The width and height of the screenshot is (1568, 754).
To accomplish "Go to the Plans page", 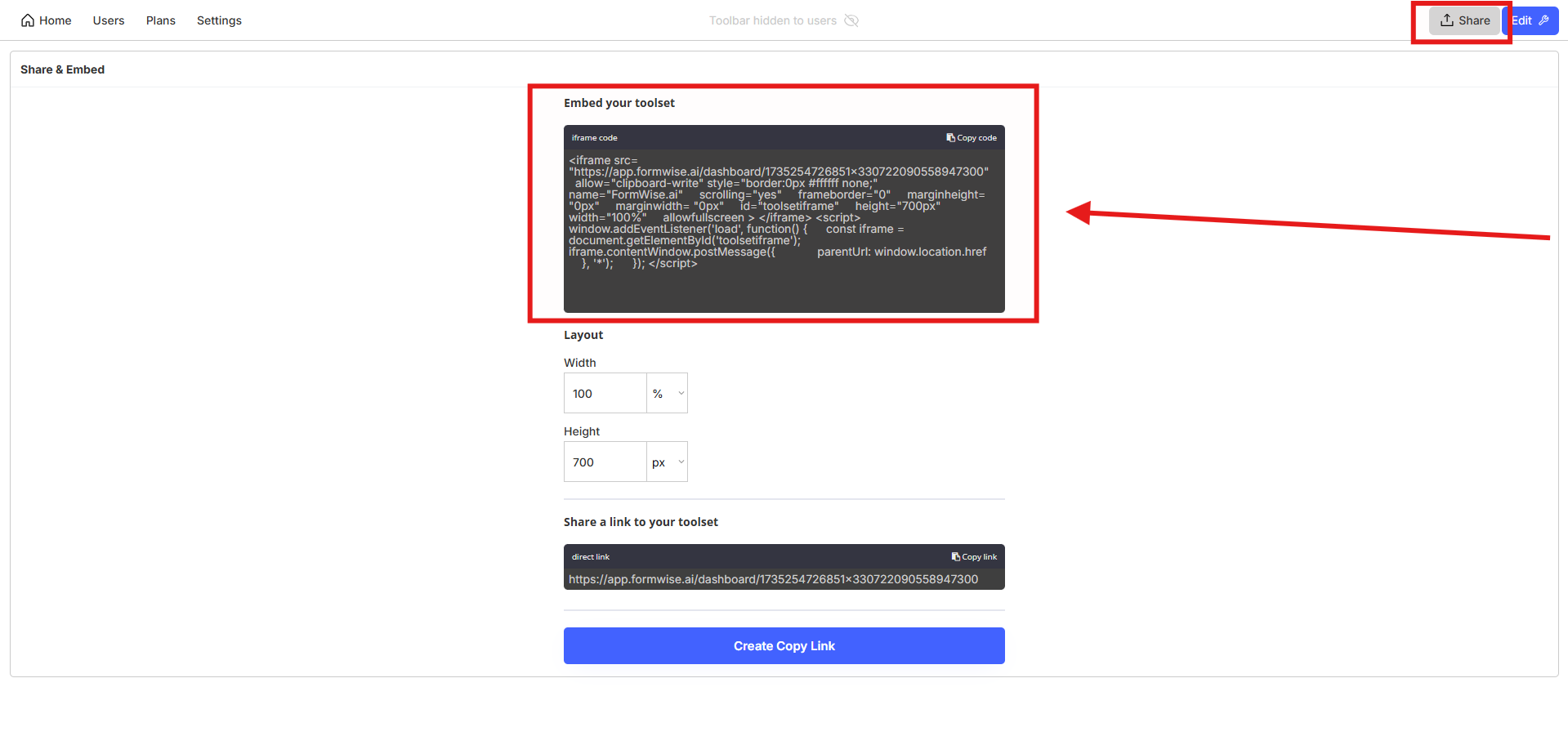I will [x=161, y=20].
